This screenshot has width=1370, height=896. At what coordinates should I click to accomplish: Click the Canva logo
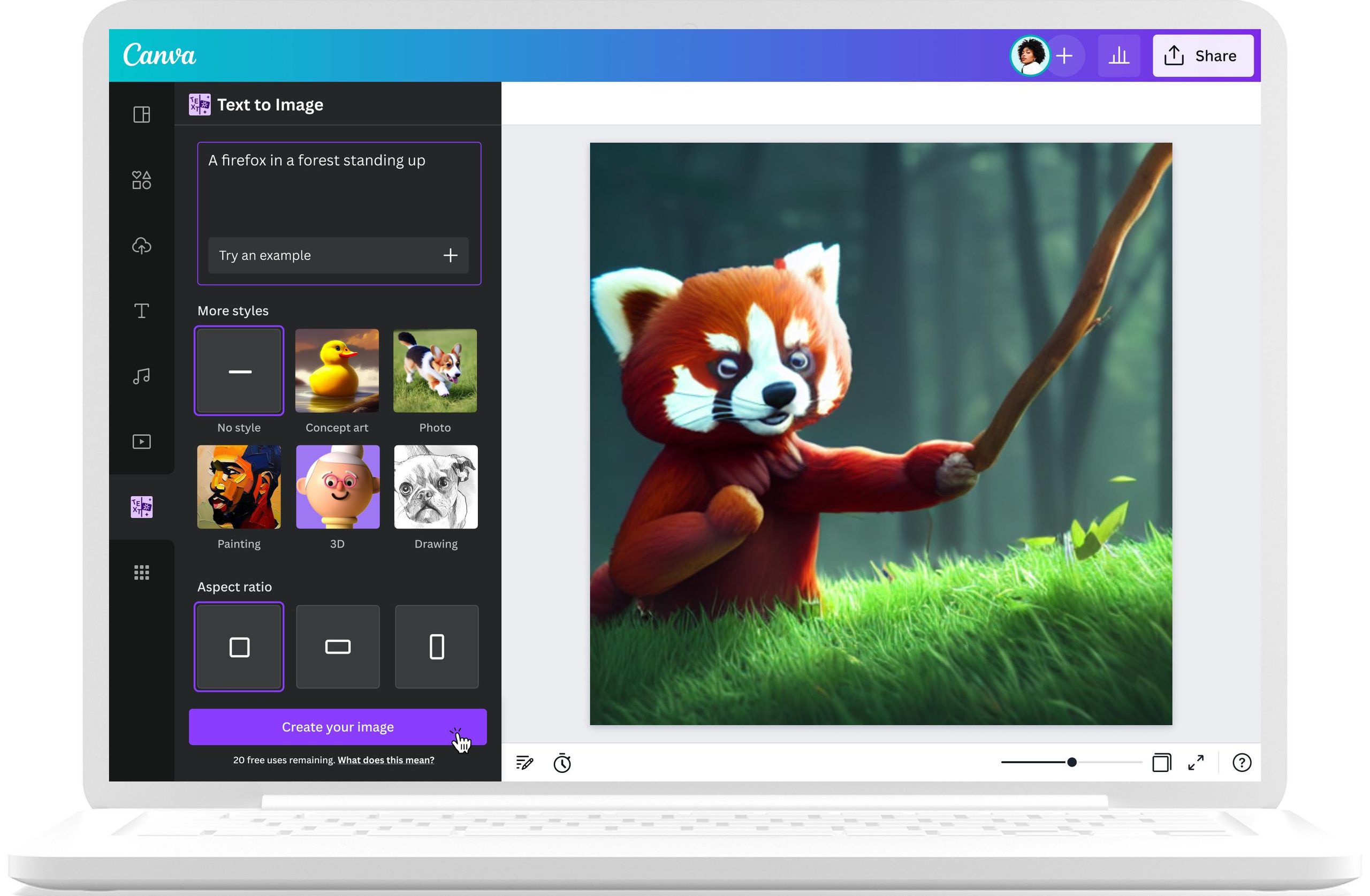[x=159, y=55]
